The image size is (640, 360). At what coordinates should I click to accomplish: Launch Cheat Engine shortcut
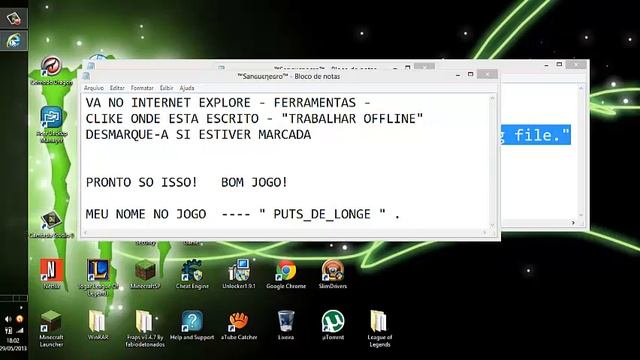pyautogui.click(x=192, y=274)
